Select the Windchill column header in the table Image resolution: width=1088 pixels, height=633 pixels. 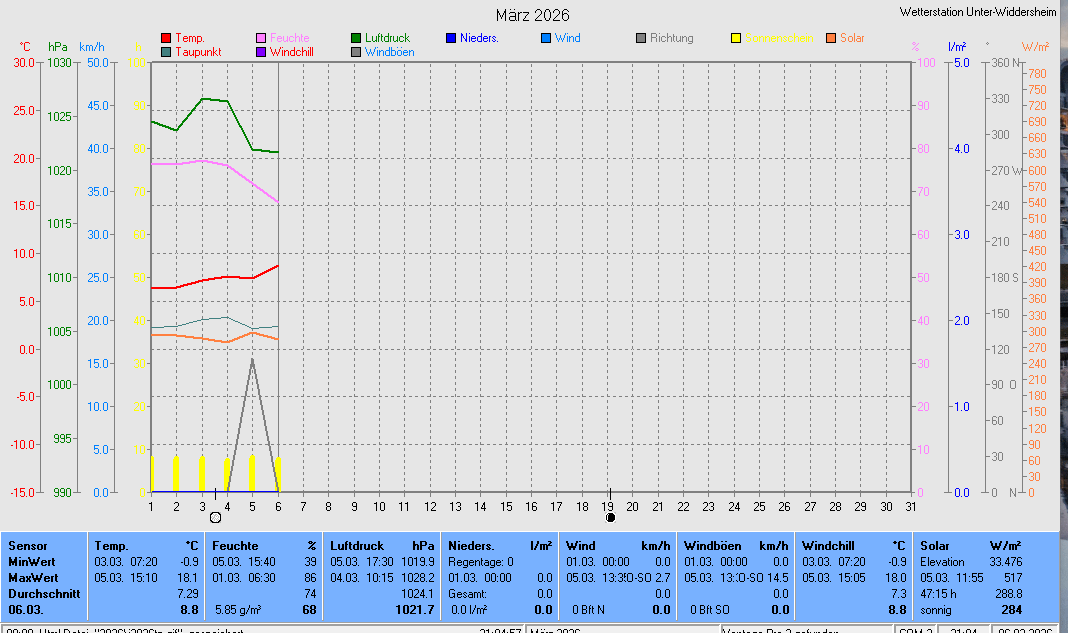pyautogui.click(x=829, y=546)
